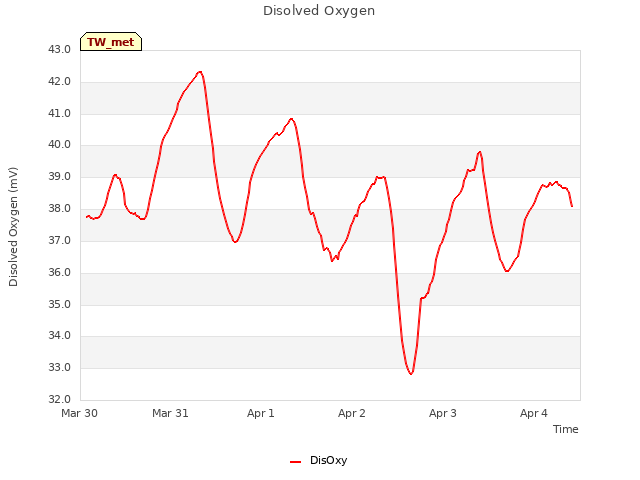640x480 pixels.
Task: Click the 'Apr 4' date tick label
Action: coord(533,413)
